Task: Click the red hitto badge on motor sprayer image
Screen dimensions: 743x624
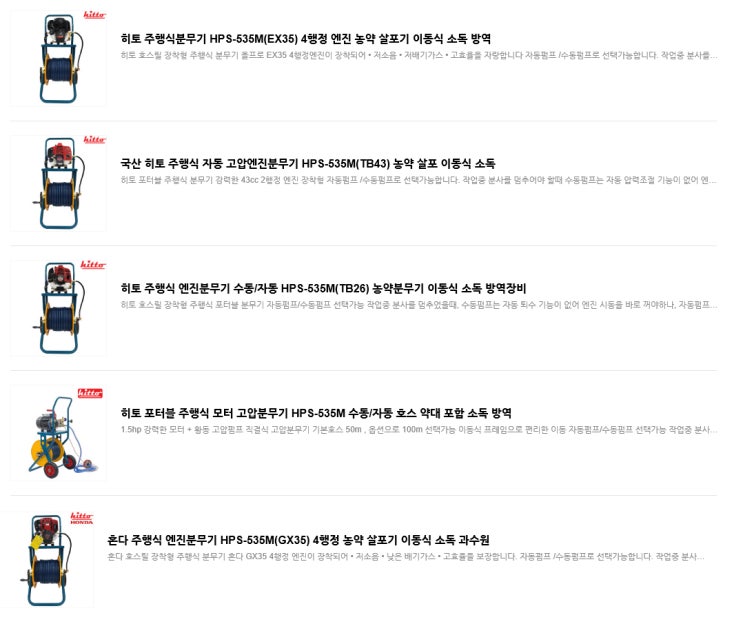Action: pyautogui.click(x=90, y=393)
